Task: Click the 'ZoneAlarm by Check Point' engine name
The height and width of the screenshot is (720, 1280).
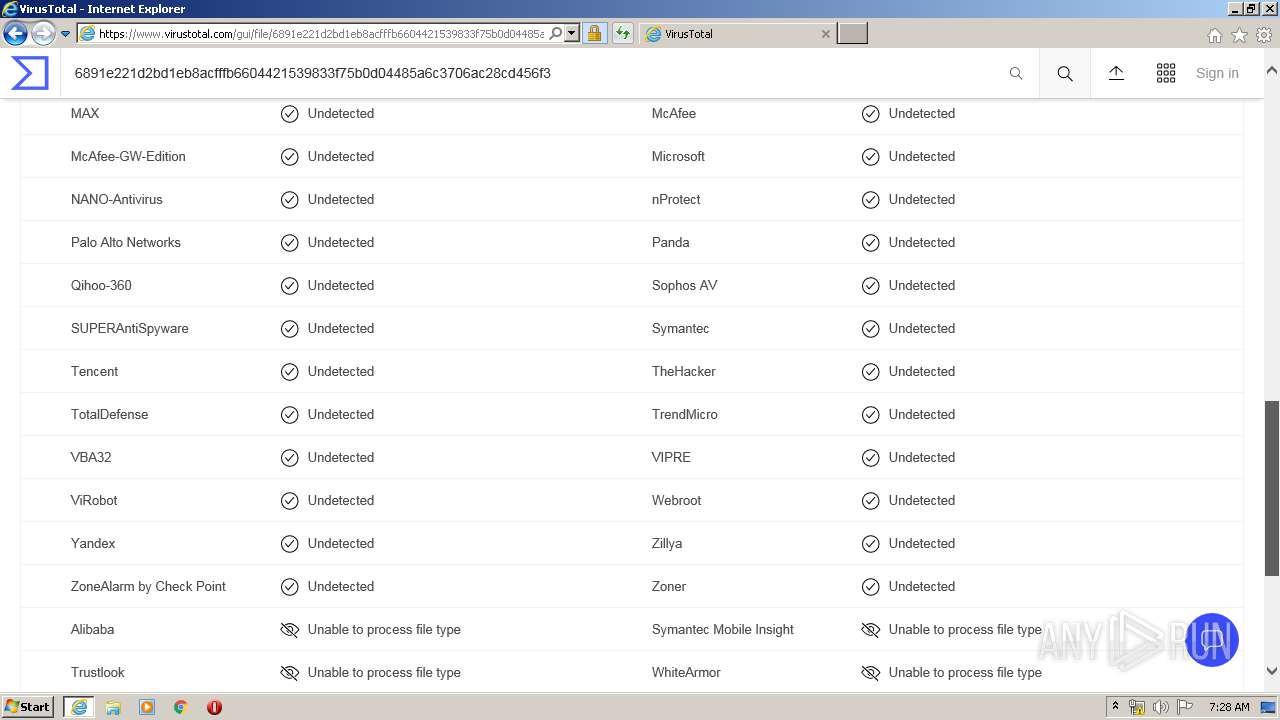Action: [x=148, y=586]
